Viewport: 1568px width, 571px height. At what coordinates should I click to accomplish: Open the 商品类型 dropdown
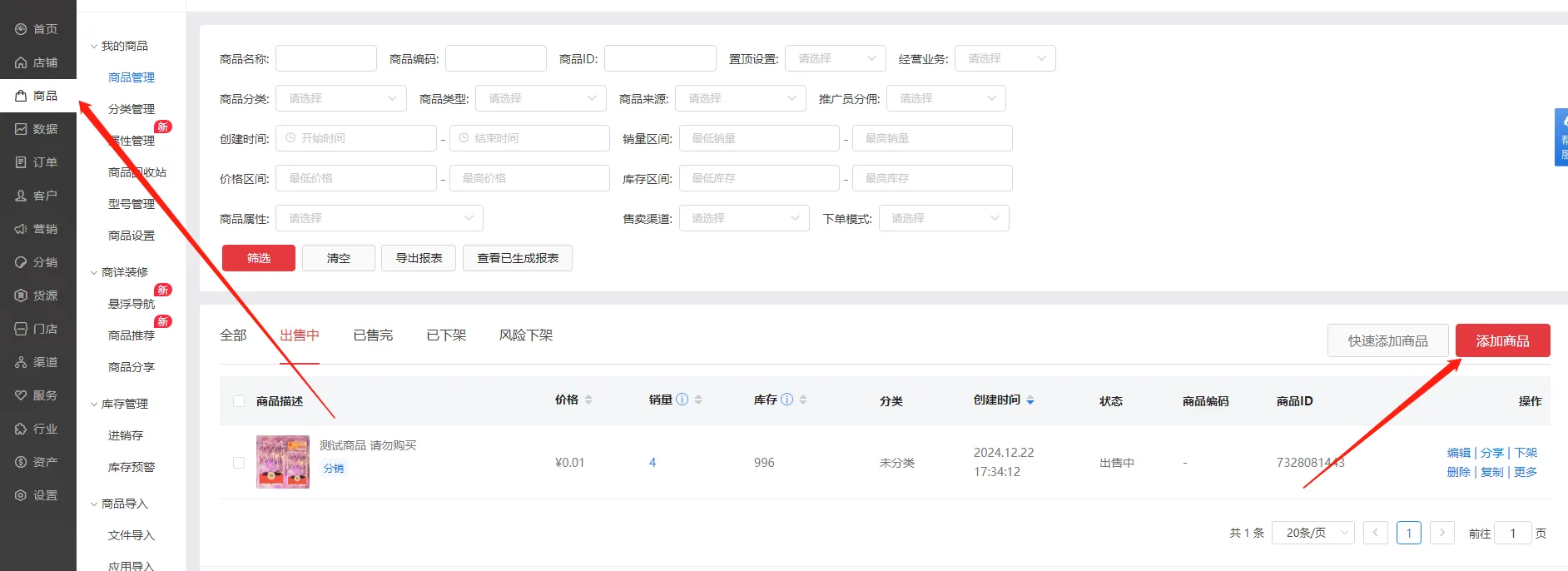point(541,98)
